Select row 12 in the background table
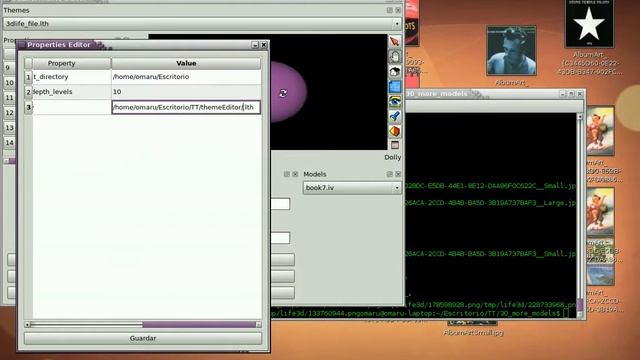Image resolution: width=640 pixels, height=360 pixels. coord(9,113)
